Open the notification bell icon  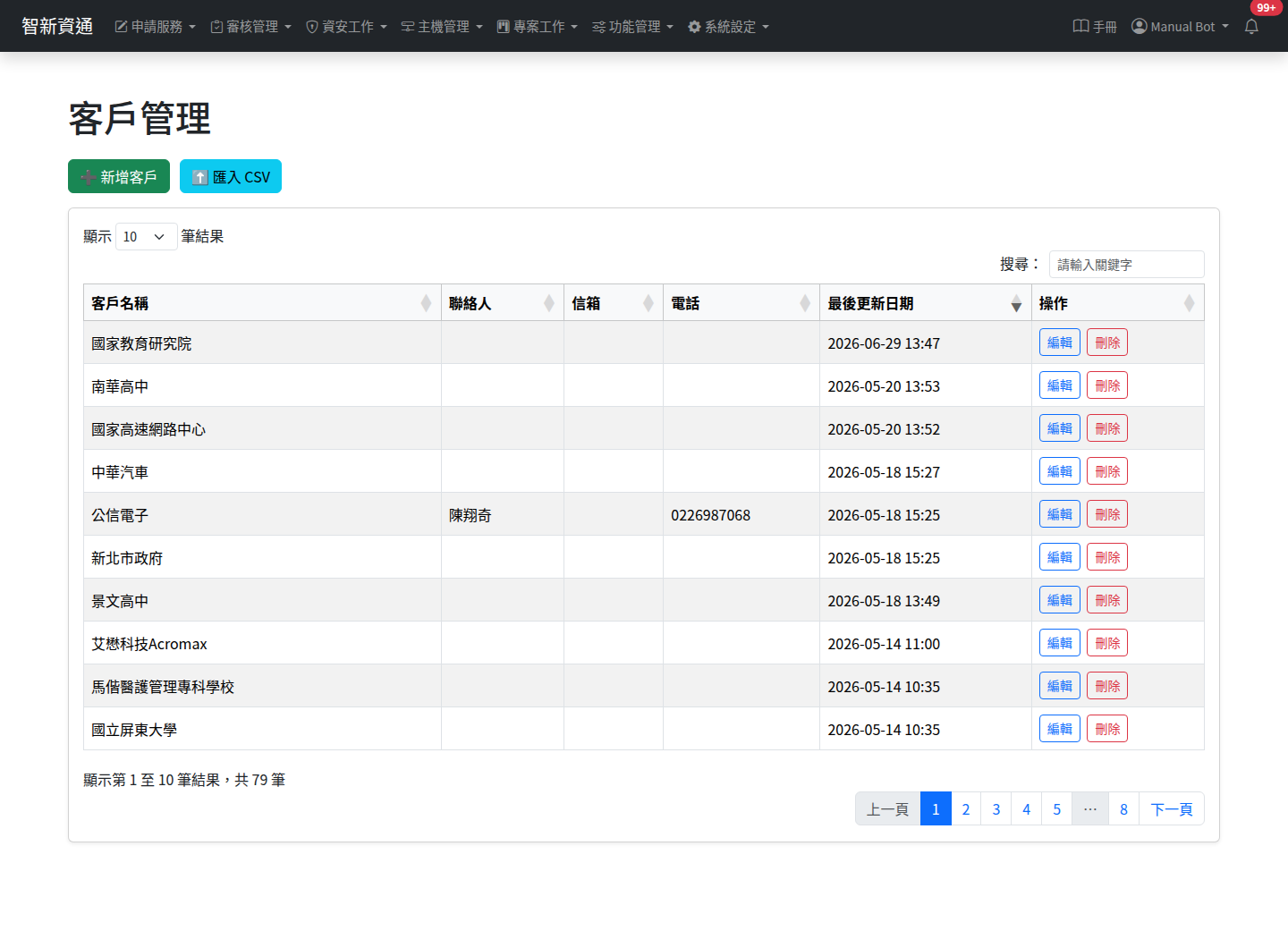coord(1251,27)
